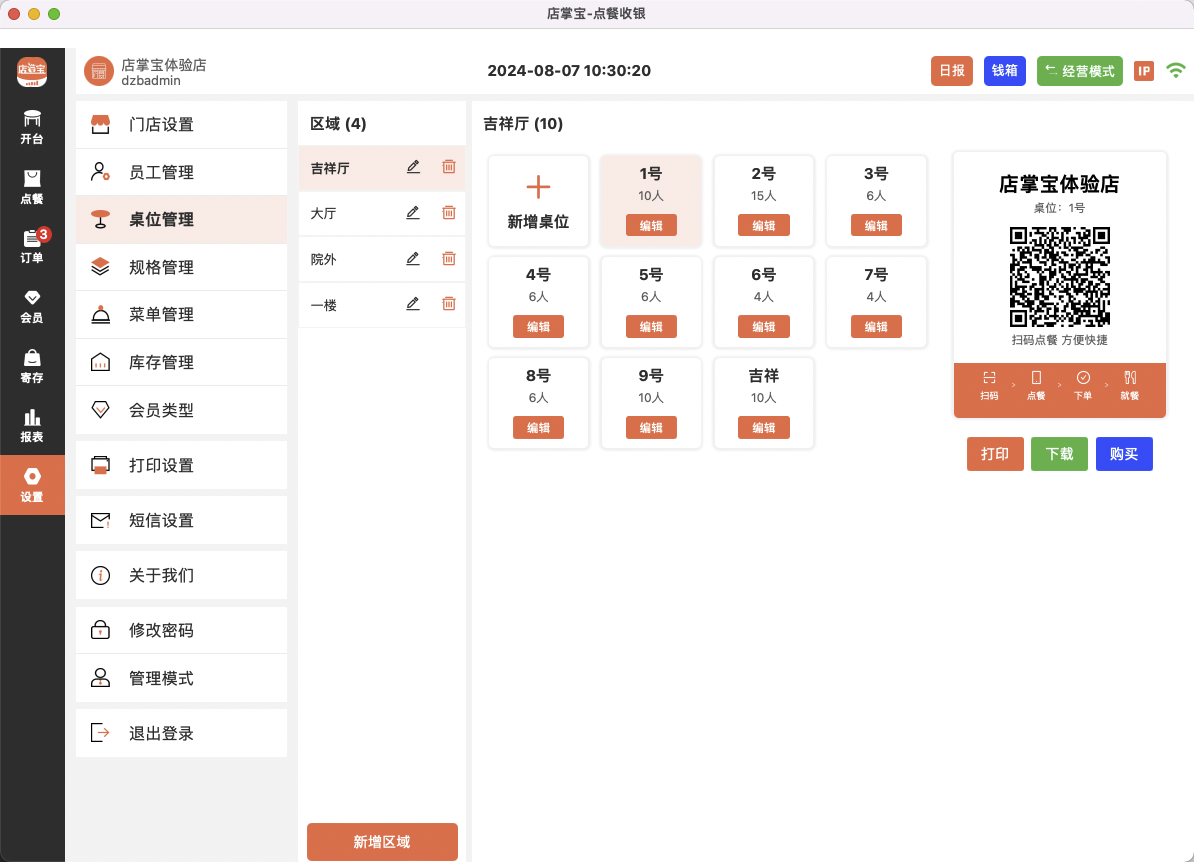The width and height of the screenshot is (1194, 862).
Task: Open the 开台 section in sidebar
Action: [32, 127]
